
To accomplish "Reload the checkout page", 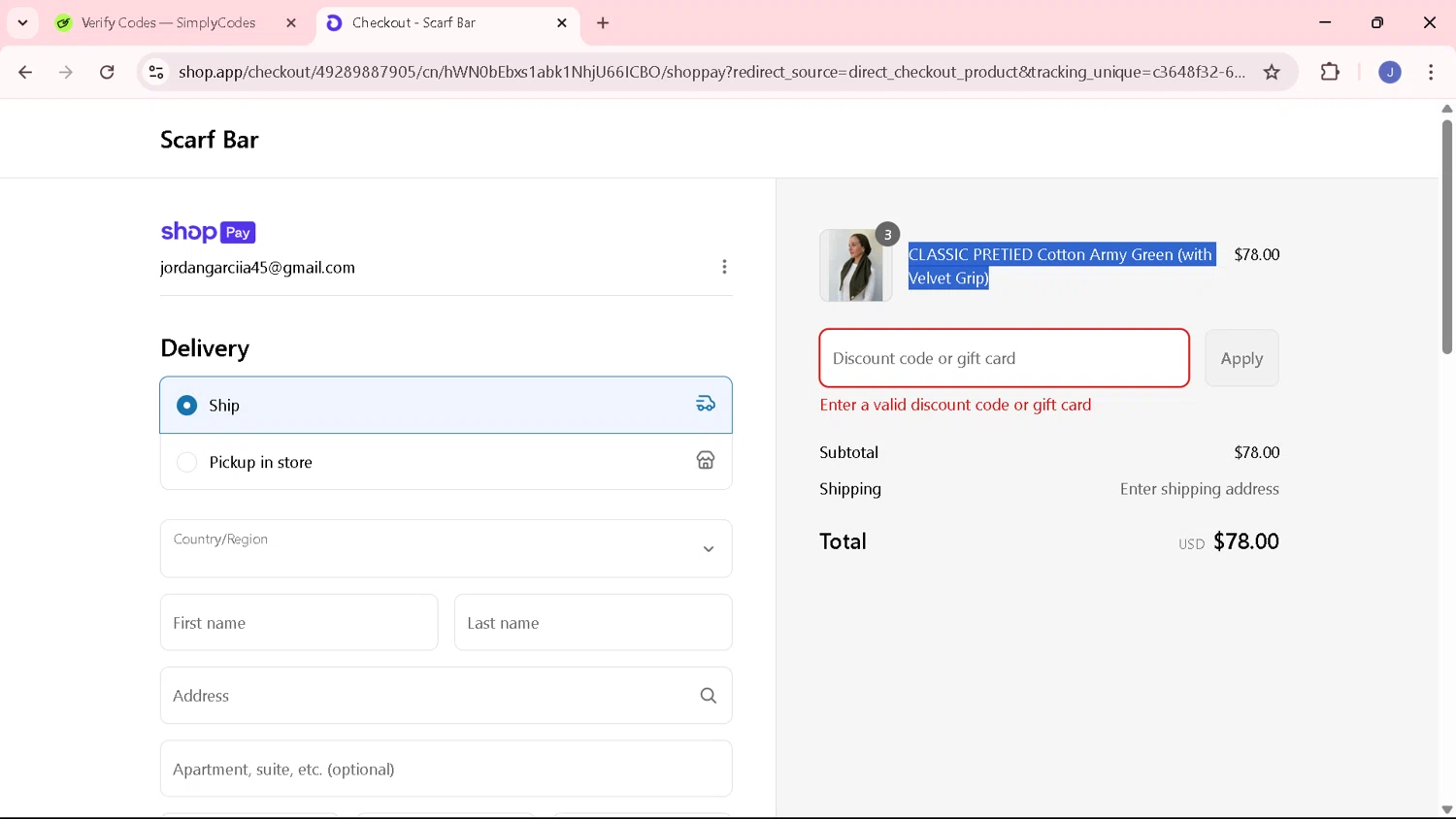I will point(107,72).
